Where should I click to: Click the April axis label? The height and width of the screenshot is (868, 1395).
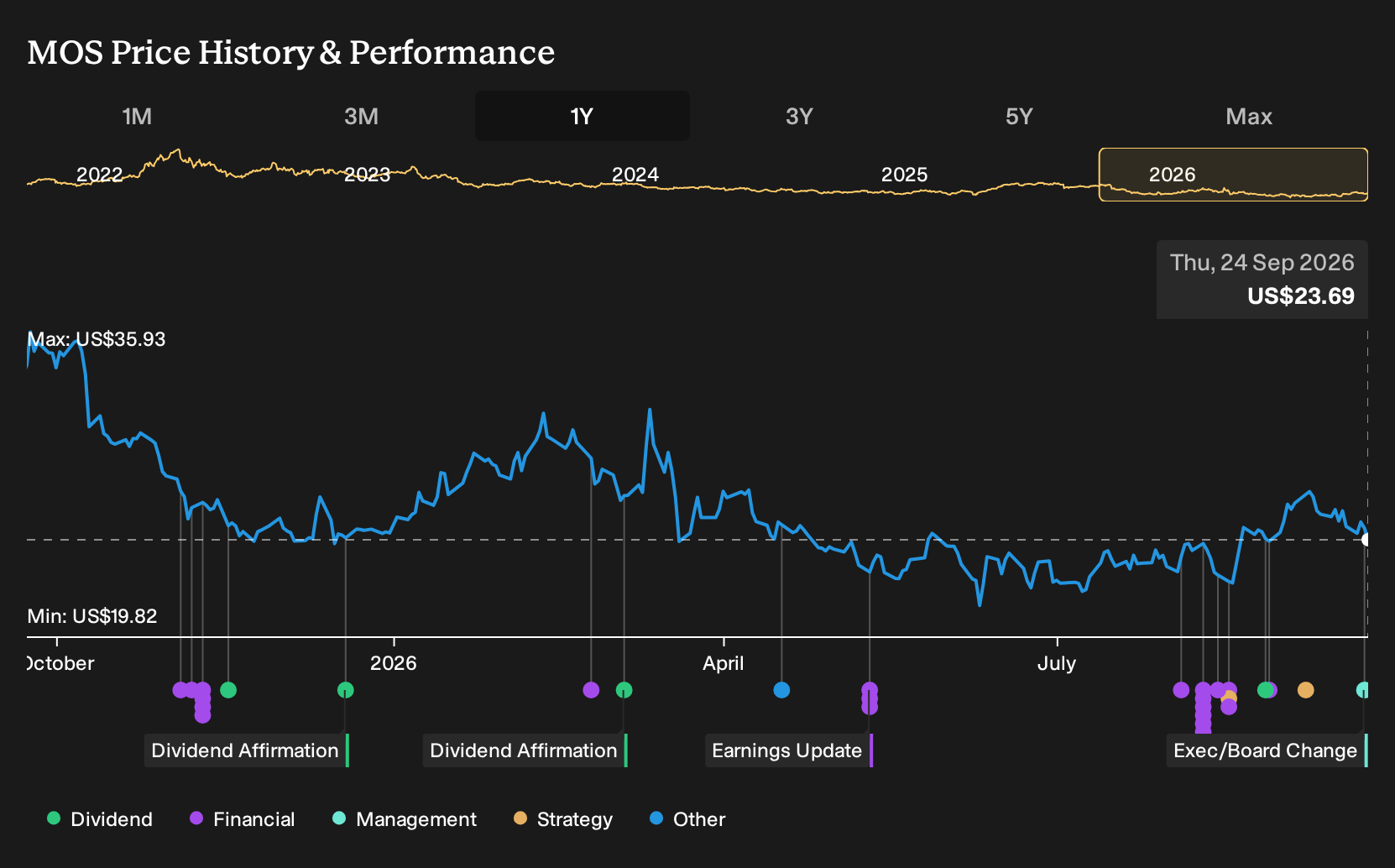[724, 663]
